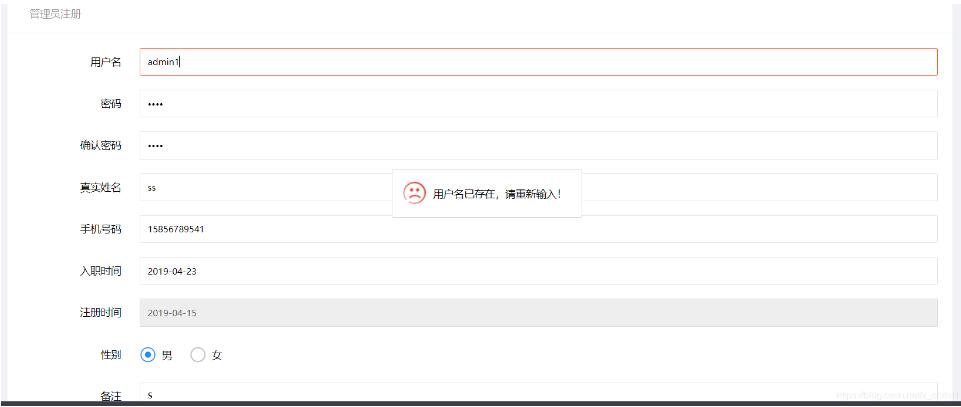Focus the 用户名 field containing admin1

pos(538,62)
